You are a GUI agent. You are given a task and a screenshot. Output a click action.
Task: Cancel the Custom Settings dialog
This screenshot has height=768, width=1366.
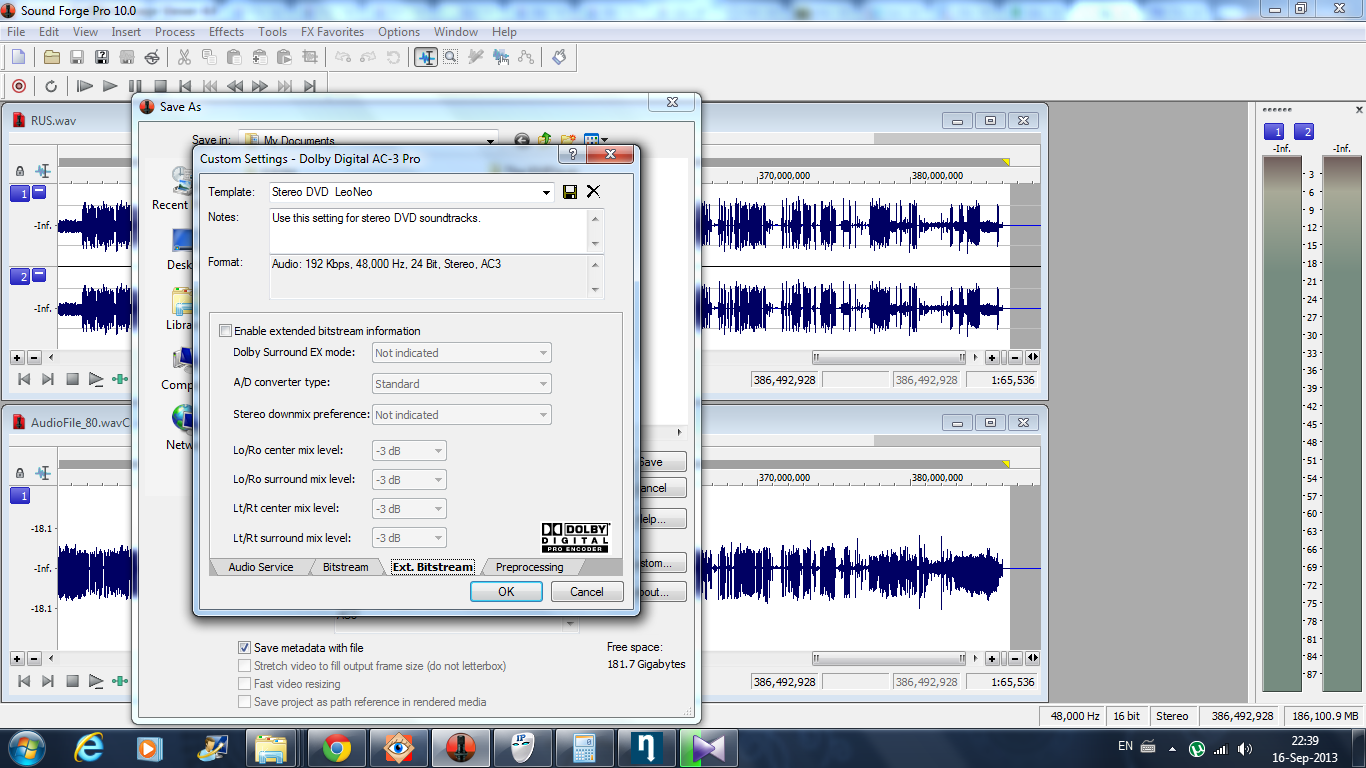587,592
